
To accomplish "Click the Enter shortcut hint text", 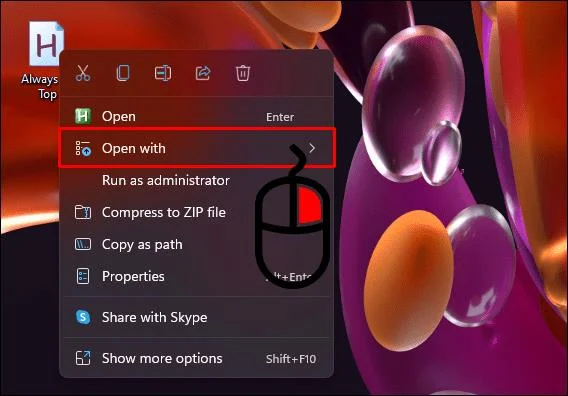I will [280, 117].
